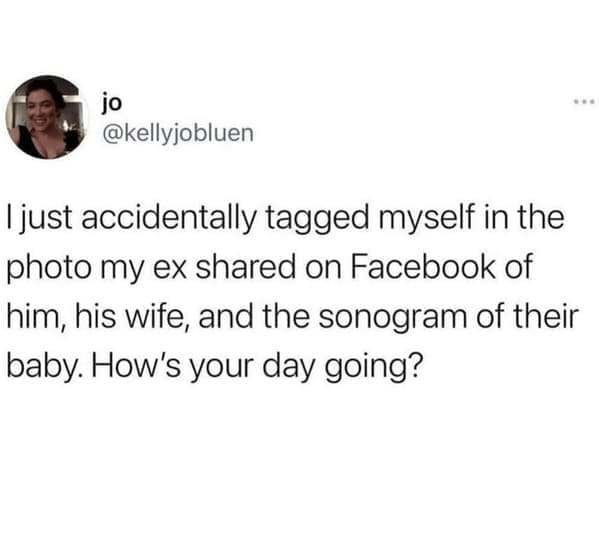Open the @kellyjobluen handle link
Screen dimensions: 599x559
coord(177,134)
